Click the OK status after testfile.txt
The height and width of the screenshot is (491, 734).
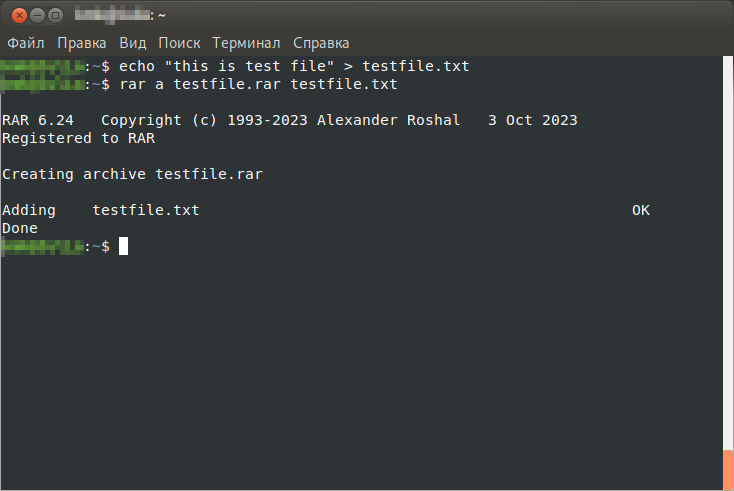(x=641, y=210)
